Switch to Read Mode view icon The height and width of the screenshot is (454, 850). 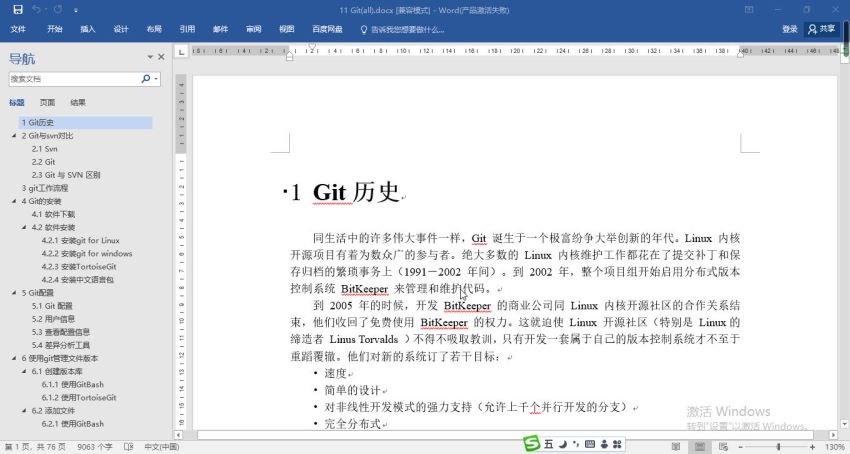pos(675,447)
